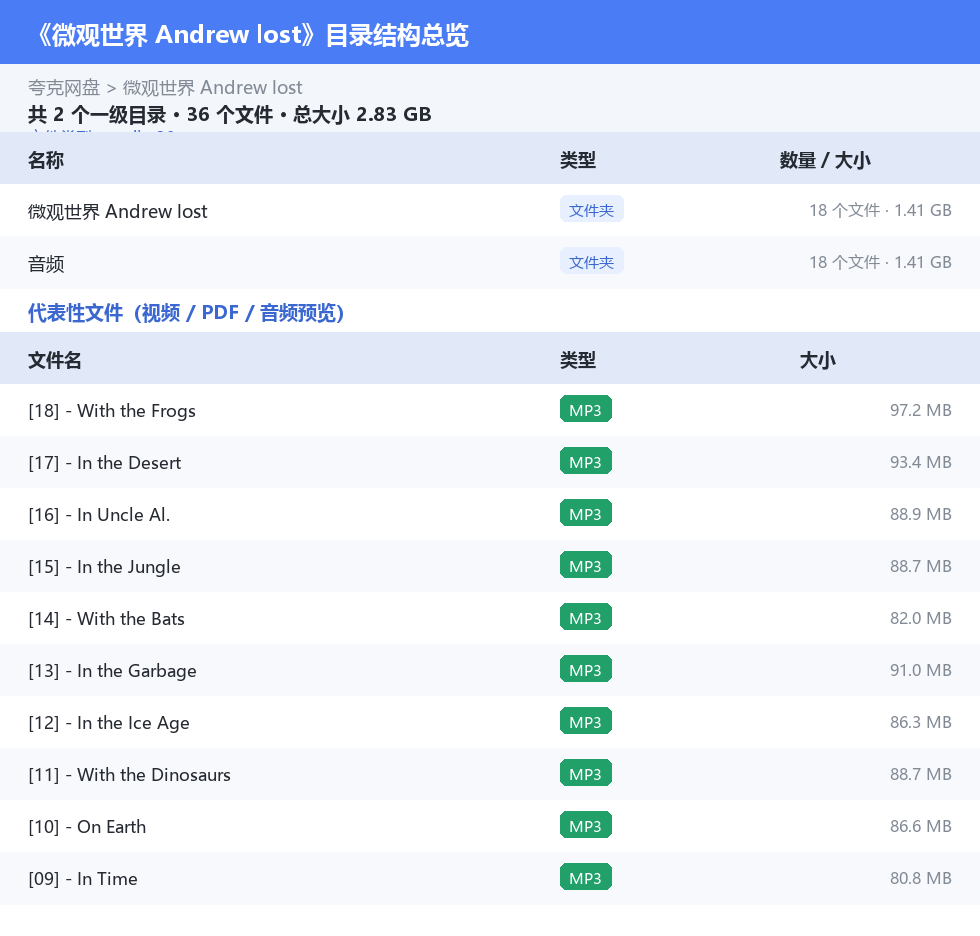Image resolution: width=980 pixels, height=936 pixels.
Task: Select file [10] - On Earth
Action: [87, 827]
